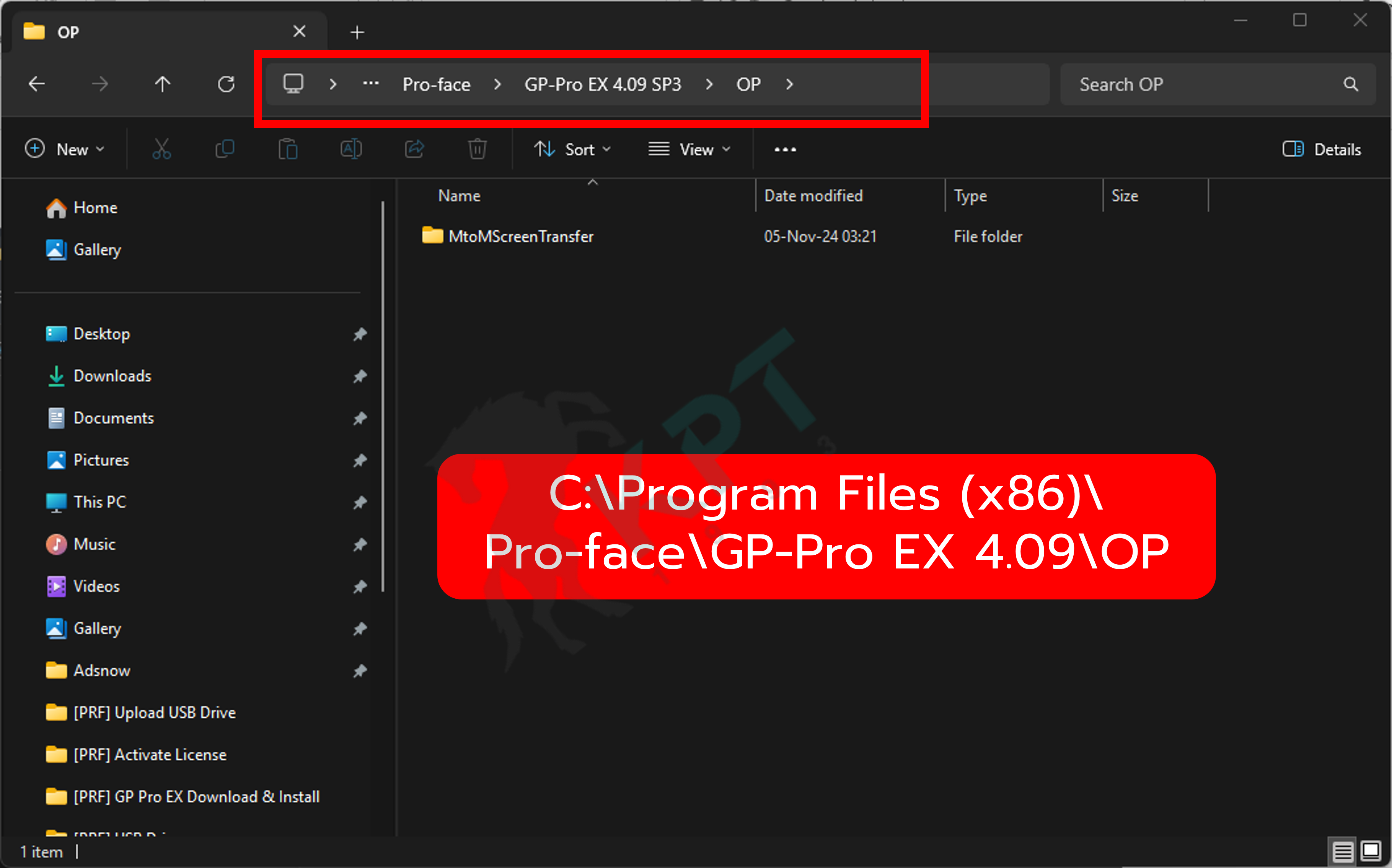Click the Cut scissors icon
The image size is (1392, 868).
[161, 149]
